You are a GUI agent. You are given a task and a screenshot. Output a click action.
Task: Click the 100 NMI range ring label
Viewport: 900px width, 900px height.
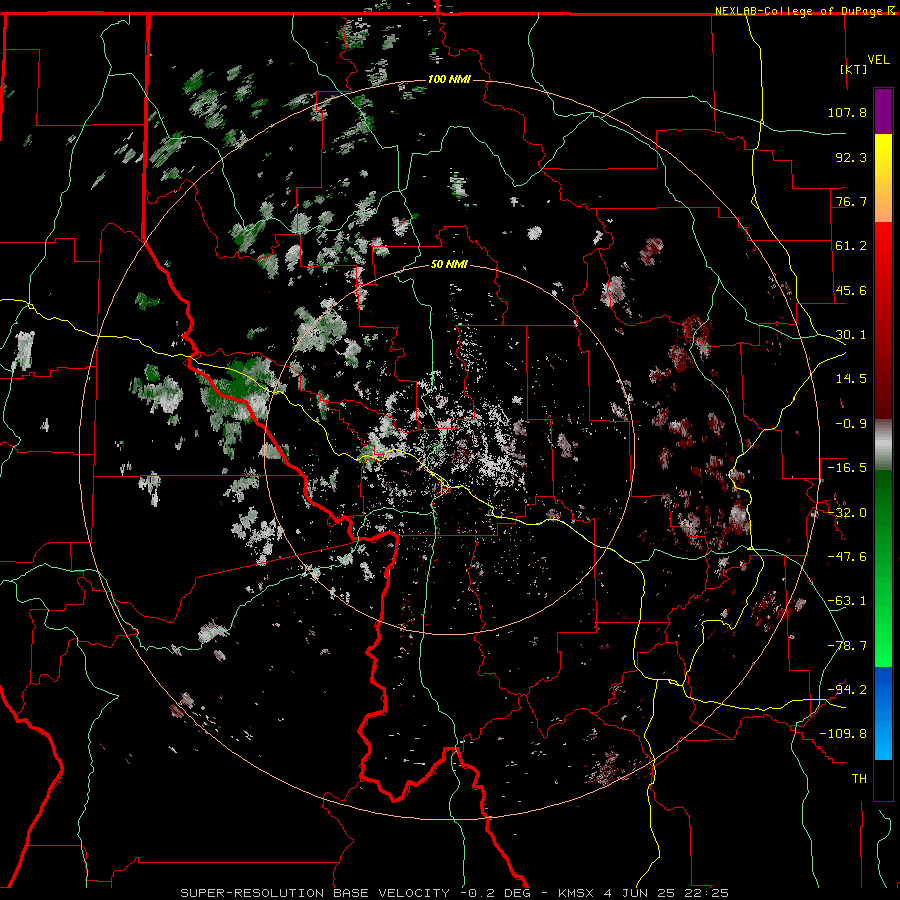[449, 79]
